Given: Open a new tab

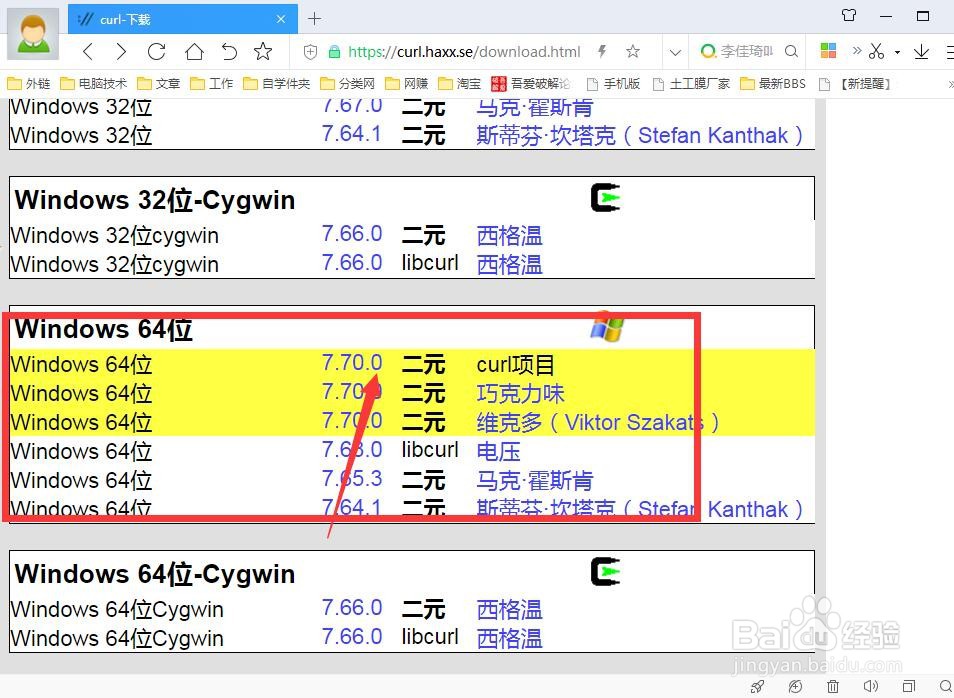Looking at the screenshot, I should click(x=314, y=19).
